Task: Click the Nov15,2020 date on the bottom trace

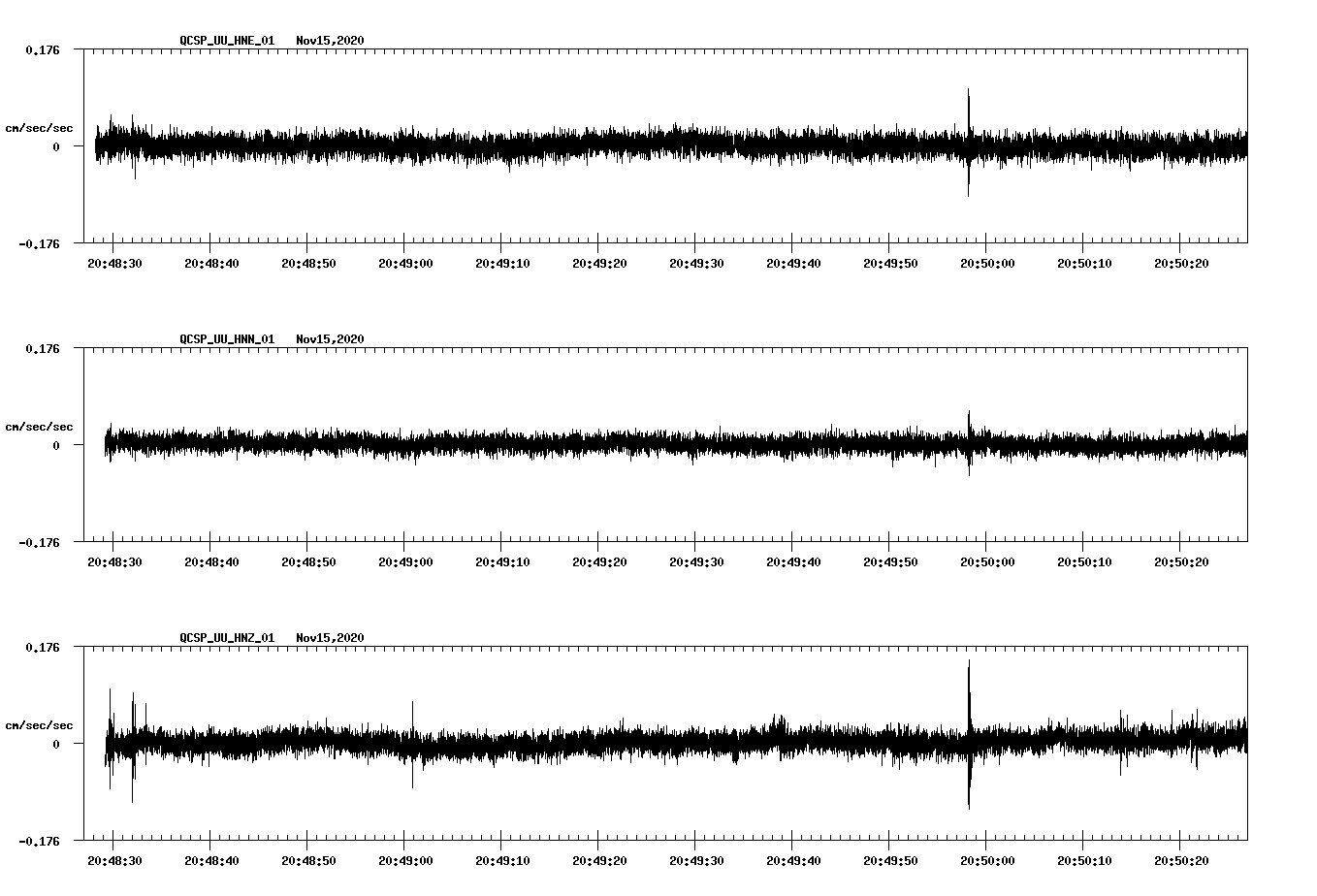Action: click(x=330, y=637)
